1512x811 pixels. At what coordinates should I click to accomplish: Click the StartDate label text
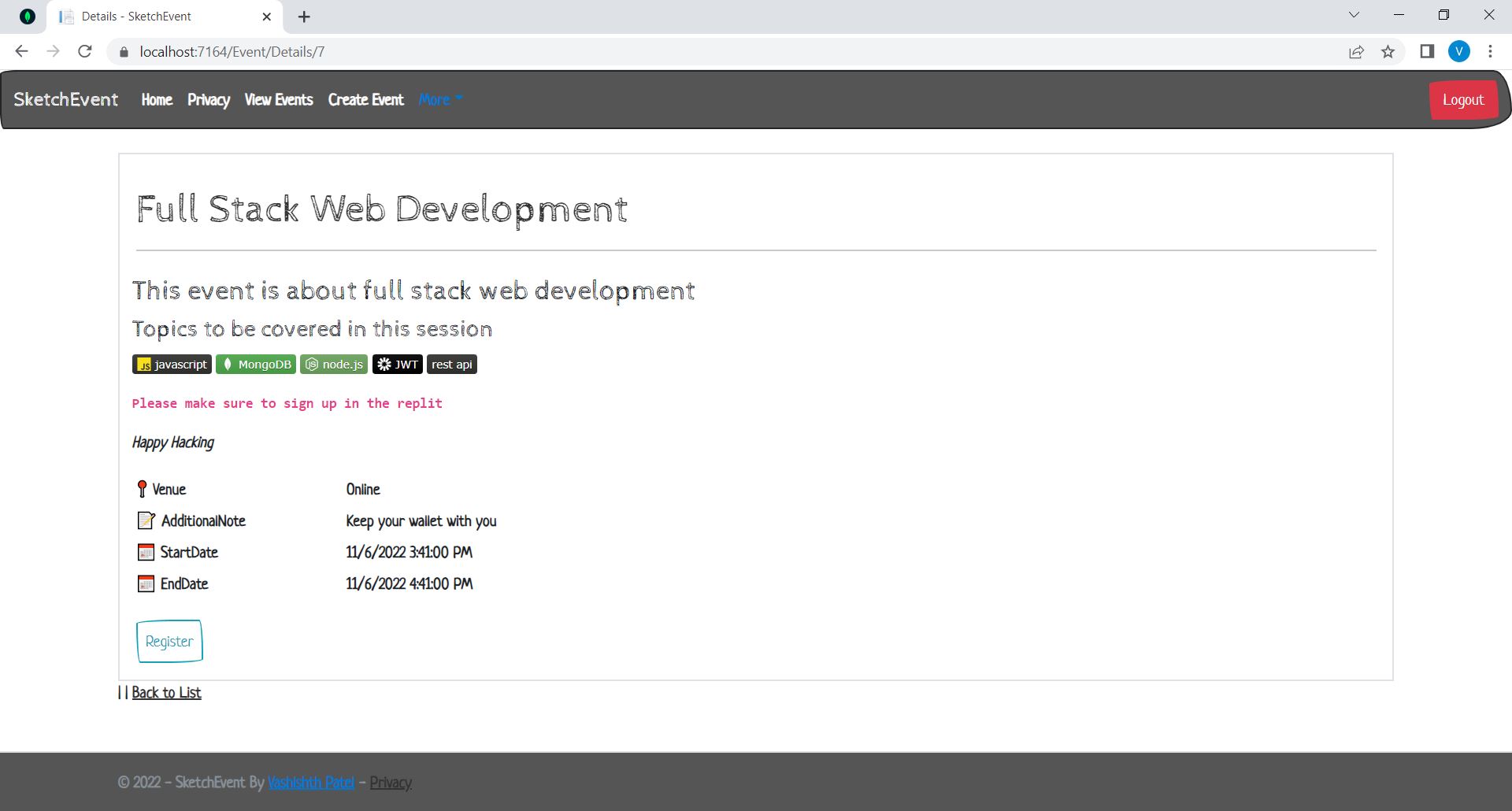189,553
